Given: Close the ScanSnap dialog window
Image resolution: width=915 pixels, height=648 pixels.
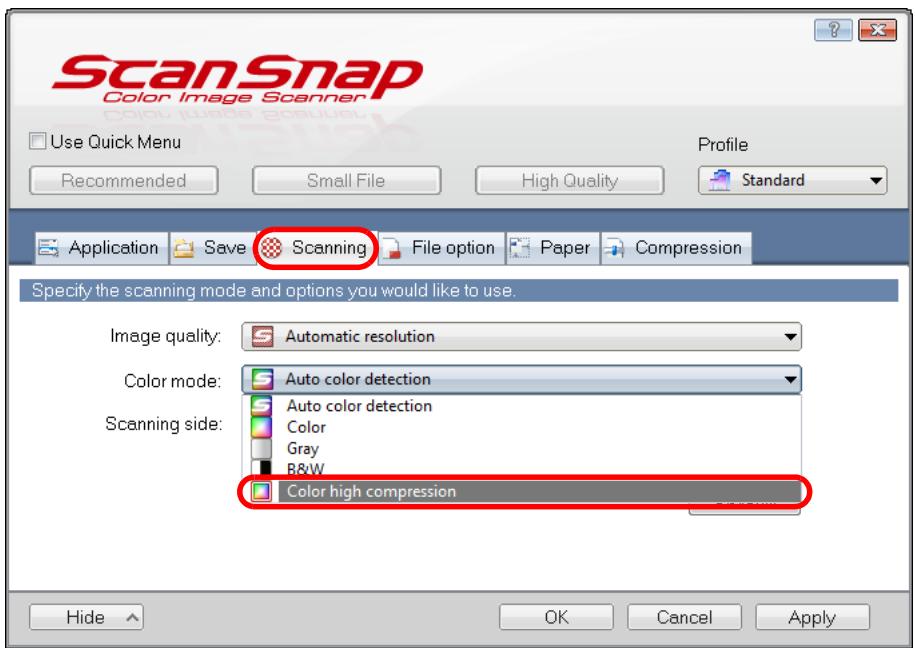Looking at the screenshot, I should [878, 30].
